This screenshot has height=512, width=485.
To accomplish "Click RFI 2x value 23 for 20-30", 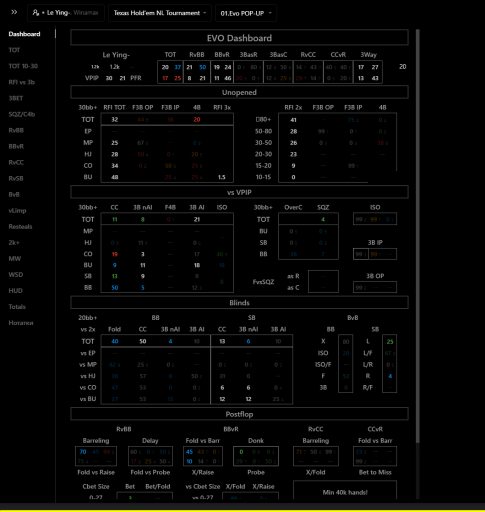I will (293, 154).
